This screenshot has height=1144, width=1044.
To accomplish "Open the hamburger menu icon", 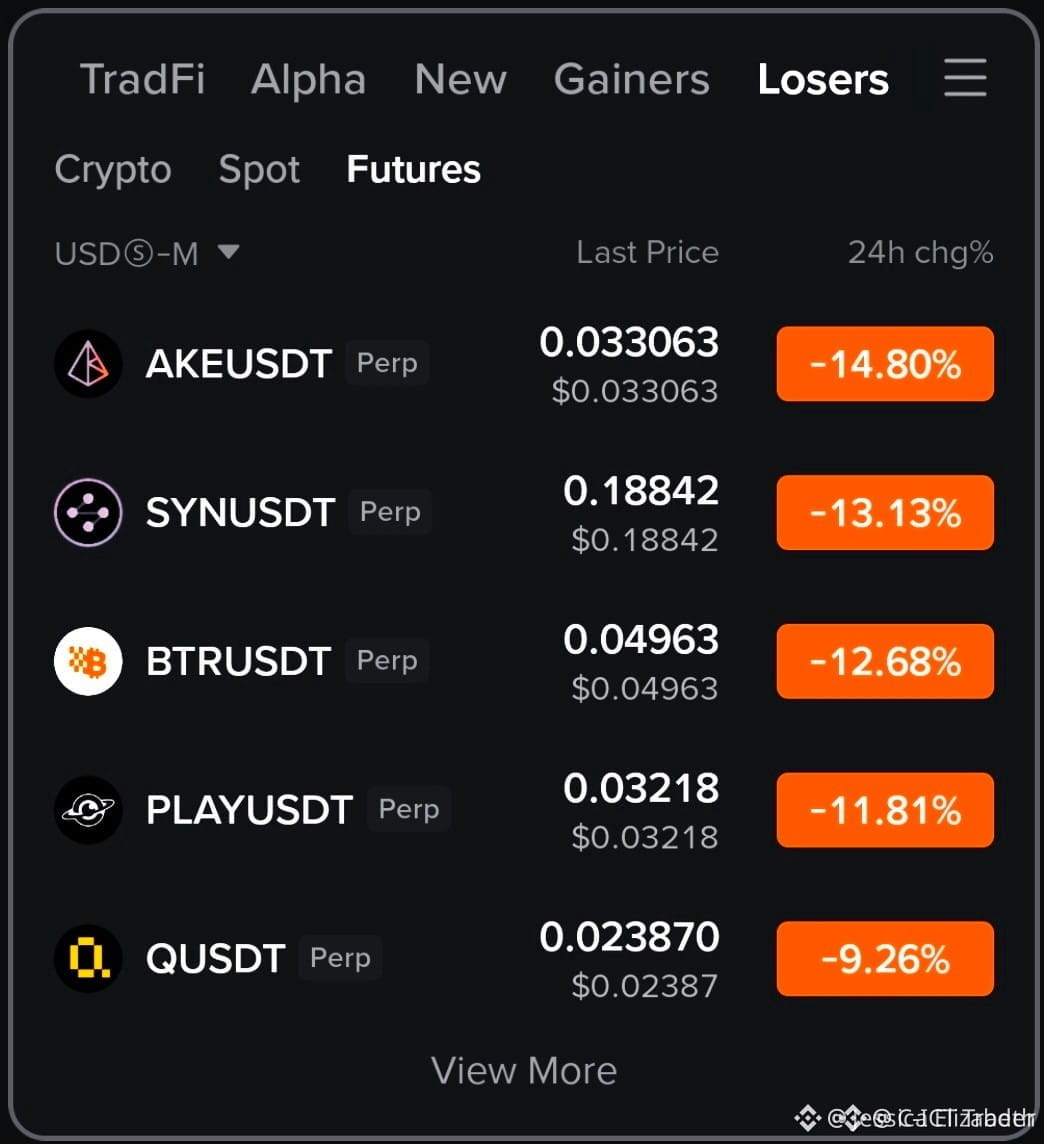I will pyautogui.click(x=965, y=78).
